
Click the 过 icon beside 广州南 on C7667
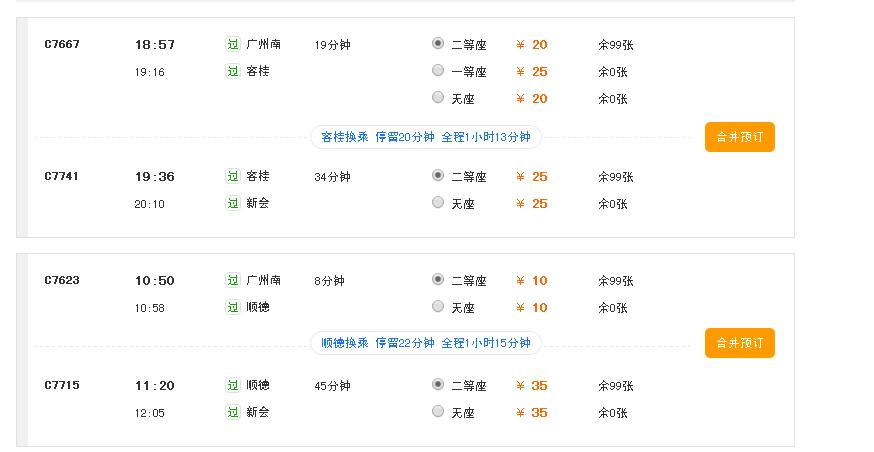(x=233, y=44)
